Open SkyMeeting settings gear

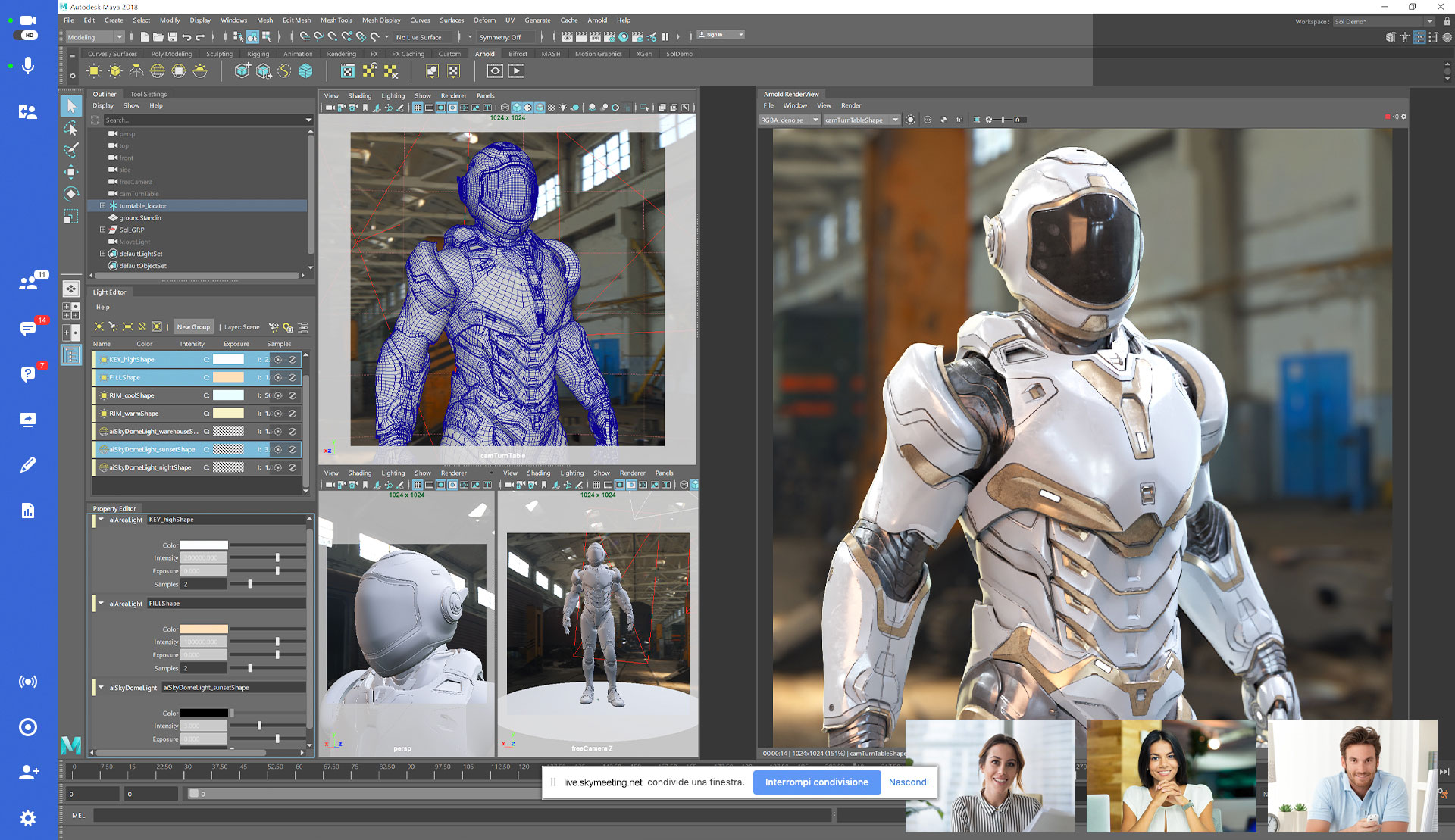click(x=28, y=818)
